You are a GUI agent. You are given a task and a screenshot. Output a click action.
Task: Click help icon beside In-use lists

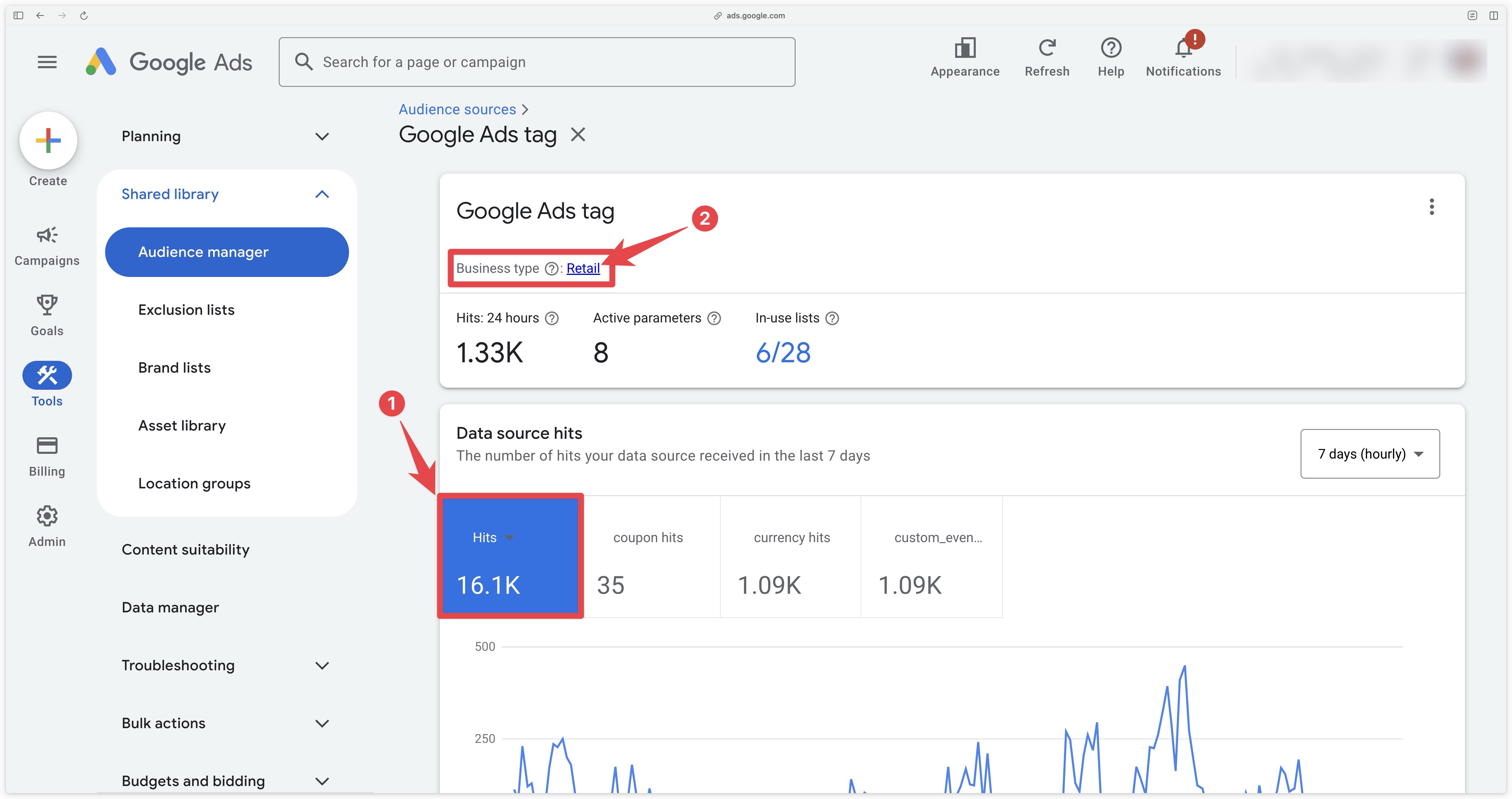tap(832, 318)
